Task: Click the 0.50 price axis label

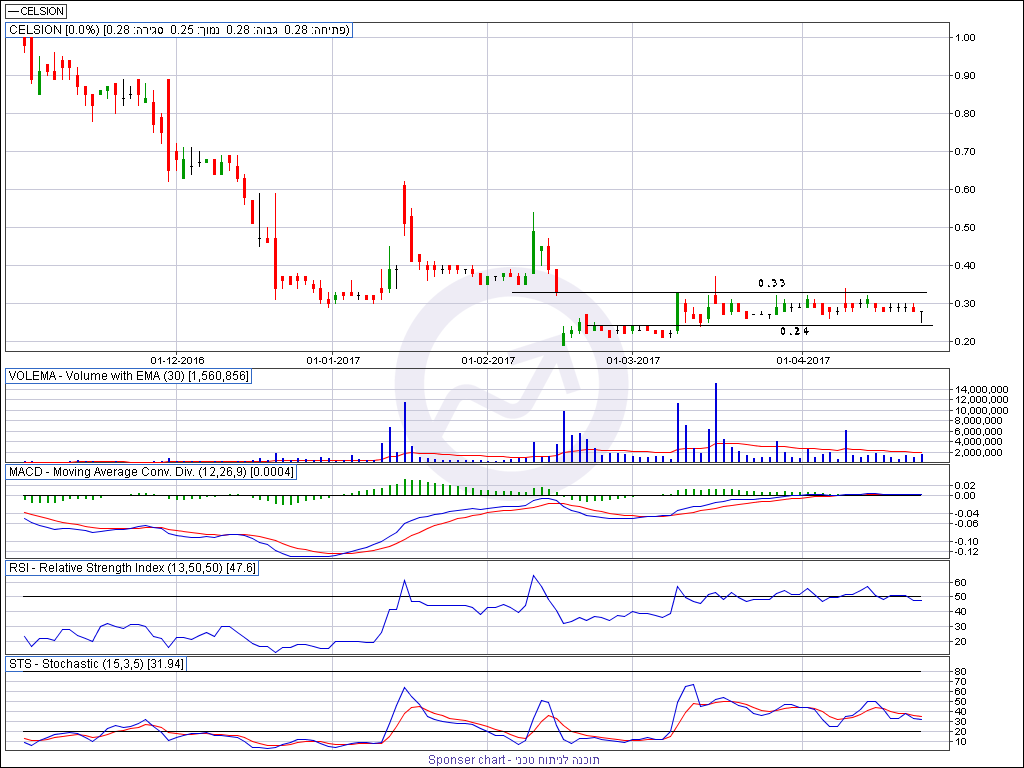Action: pyautogui.click(x=965, y=228)
